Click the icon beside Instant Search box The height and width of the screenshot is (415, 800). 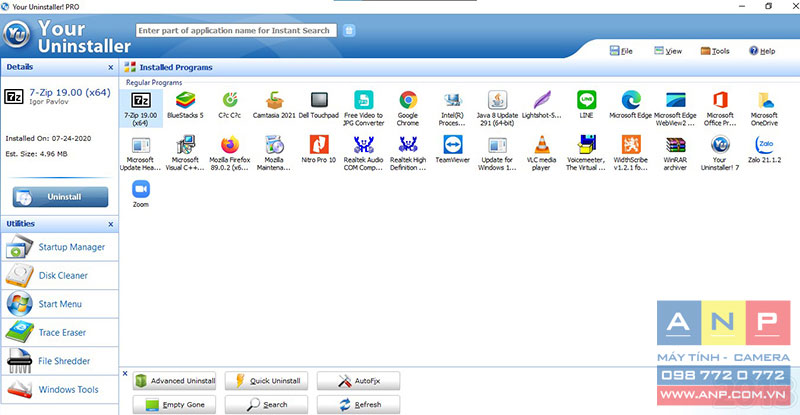349,31
